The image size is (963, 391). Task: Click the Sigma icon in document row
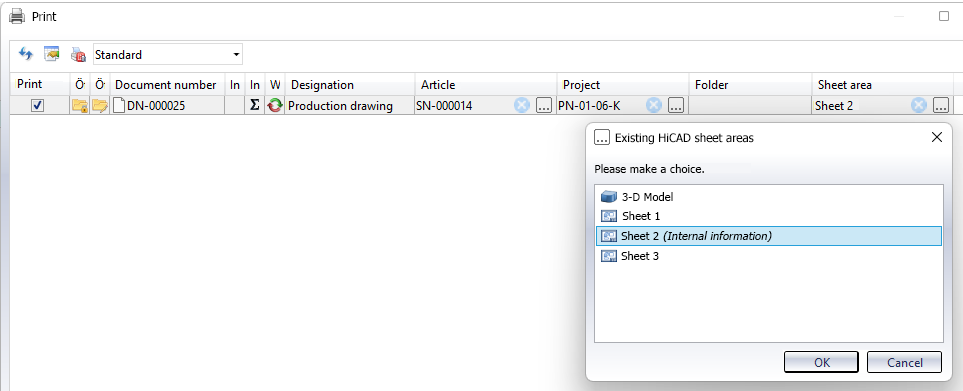coord(255,106)
